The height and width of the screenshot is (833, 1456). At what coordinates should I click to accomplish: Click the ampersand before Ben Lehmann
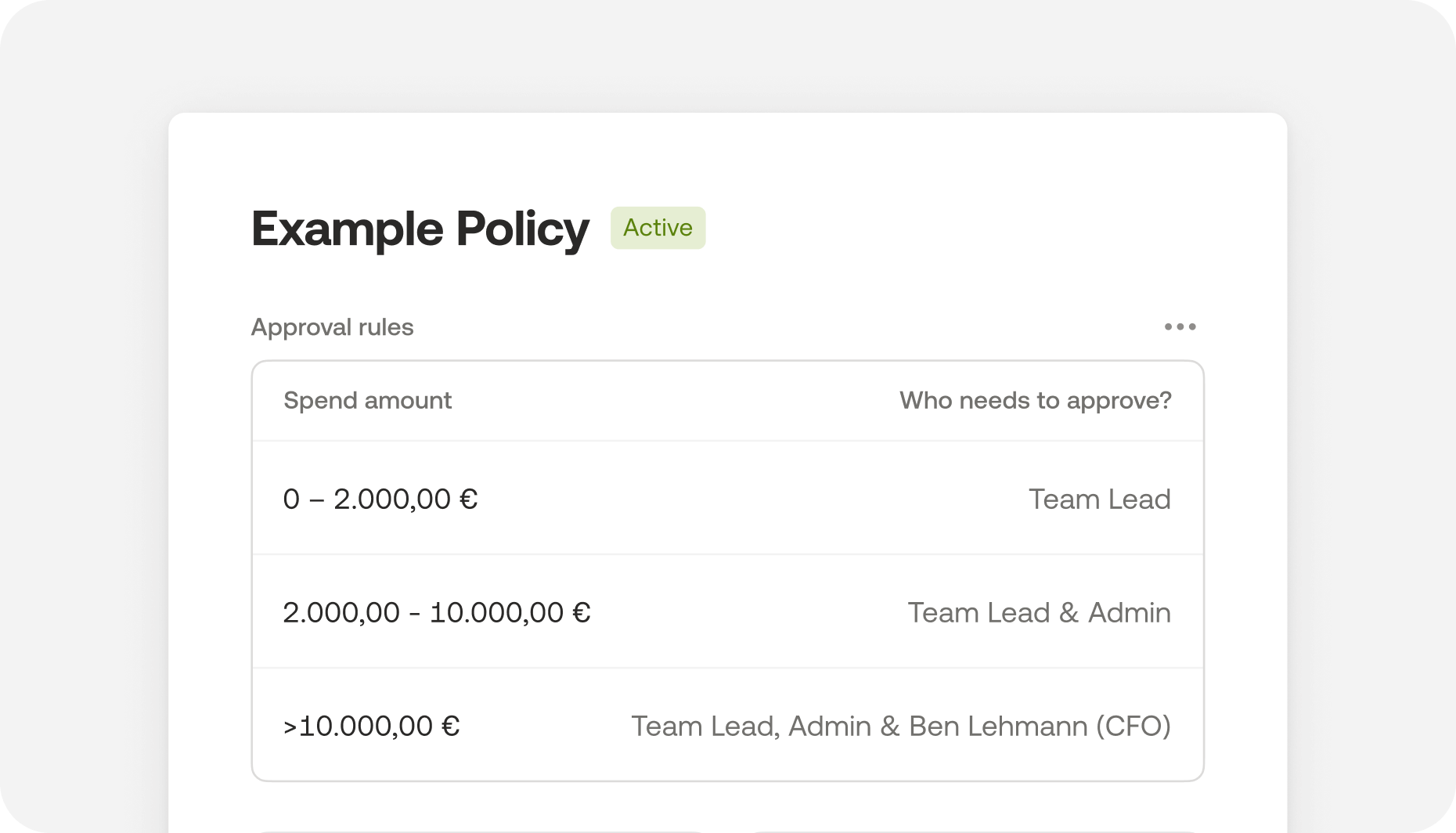pyautogui.click(x=890, y=727)
